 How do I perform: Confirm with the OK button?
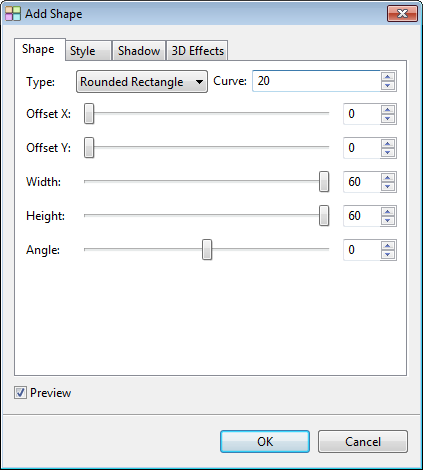coord(265,442)
